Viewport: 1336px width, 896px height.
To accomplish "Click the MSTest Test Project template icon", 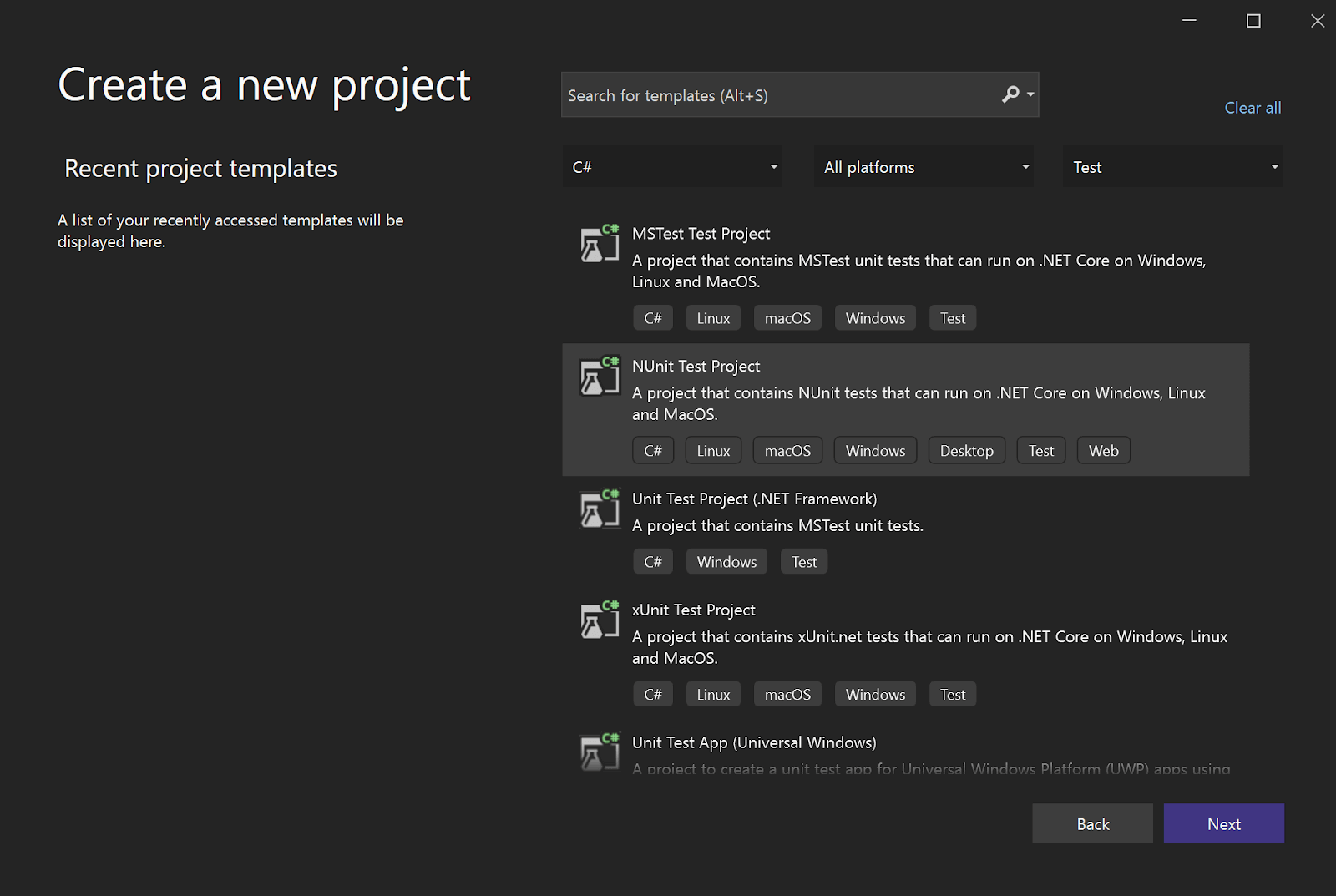I will pyautogui.click(x=598, y=245).
